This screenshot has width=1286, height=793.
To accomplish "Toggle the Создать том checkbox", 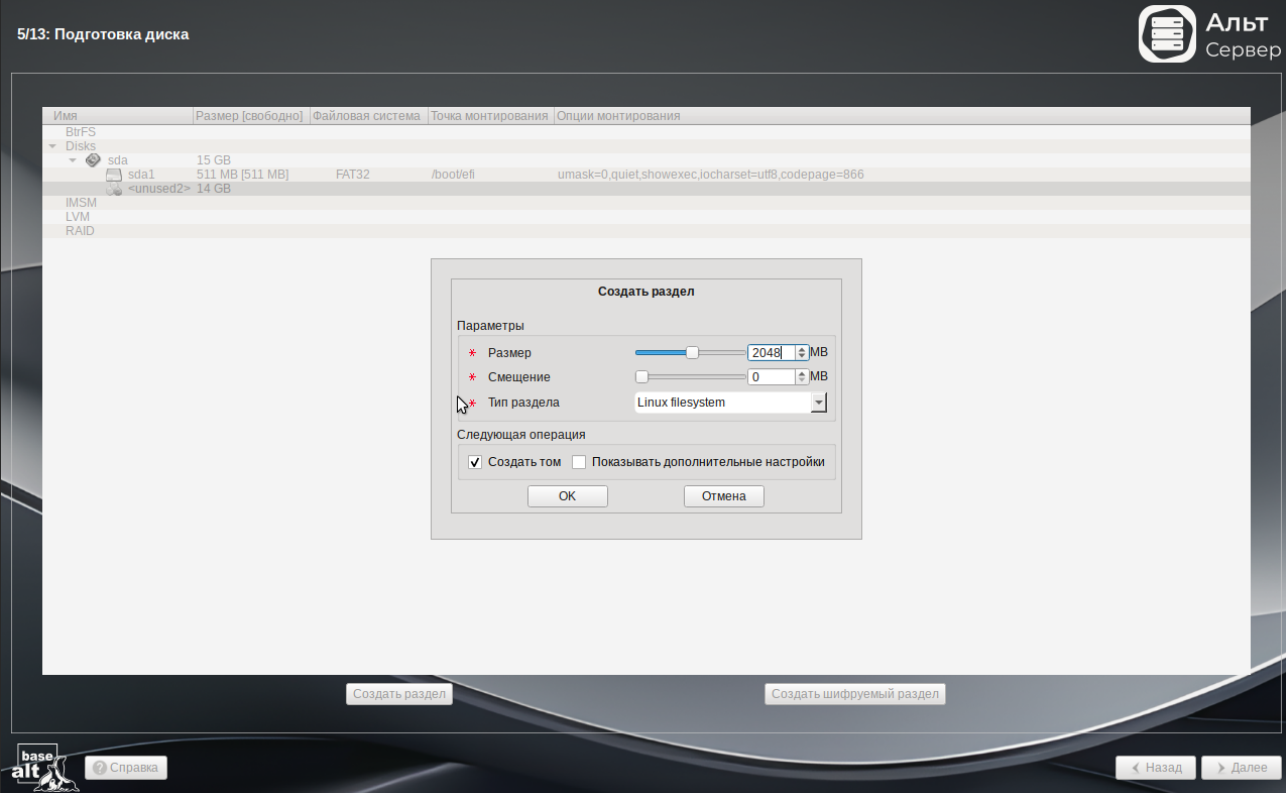I will [x=475, y=462].
